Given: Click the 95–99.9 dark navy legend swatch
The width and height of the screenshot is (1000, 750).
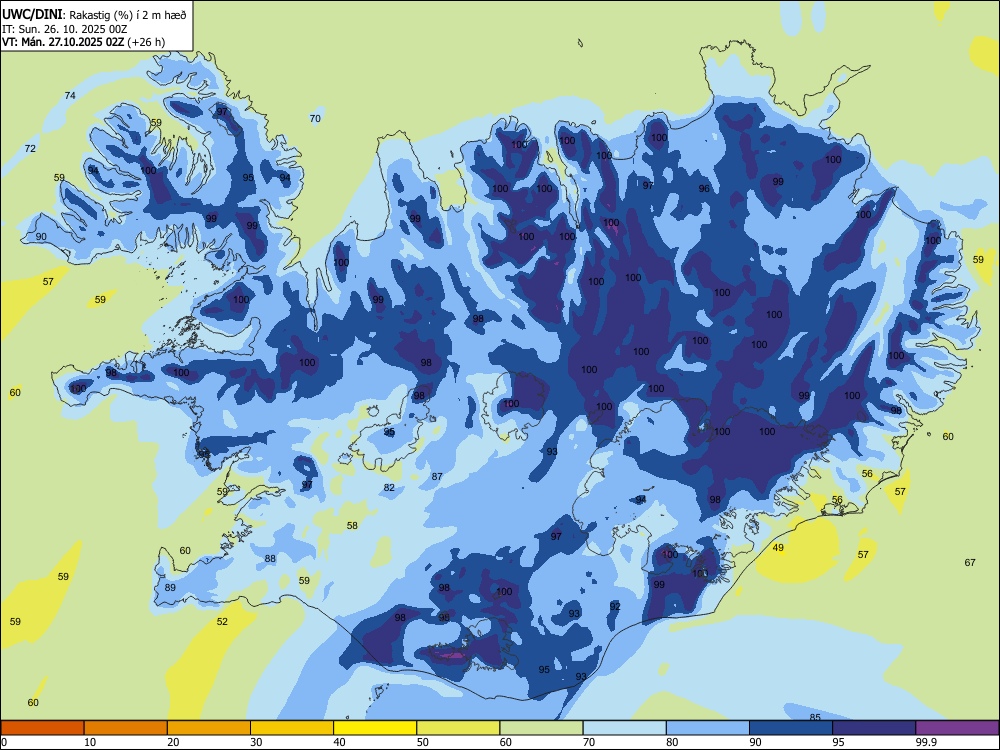Looking at the screenshot, I should pos(874,728).
